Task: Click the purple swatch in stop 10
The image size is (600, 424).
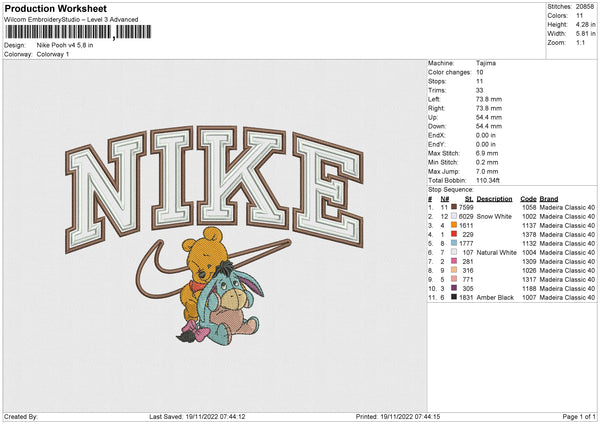Action: click(454, 288)
